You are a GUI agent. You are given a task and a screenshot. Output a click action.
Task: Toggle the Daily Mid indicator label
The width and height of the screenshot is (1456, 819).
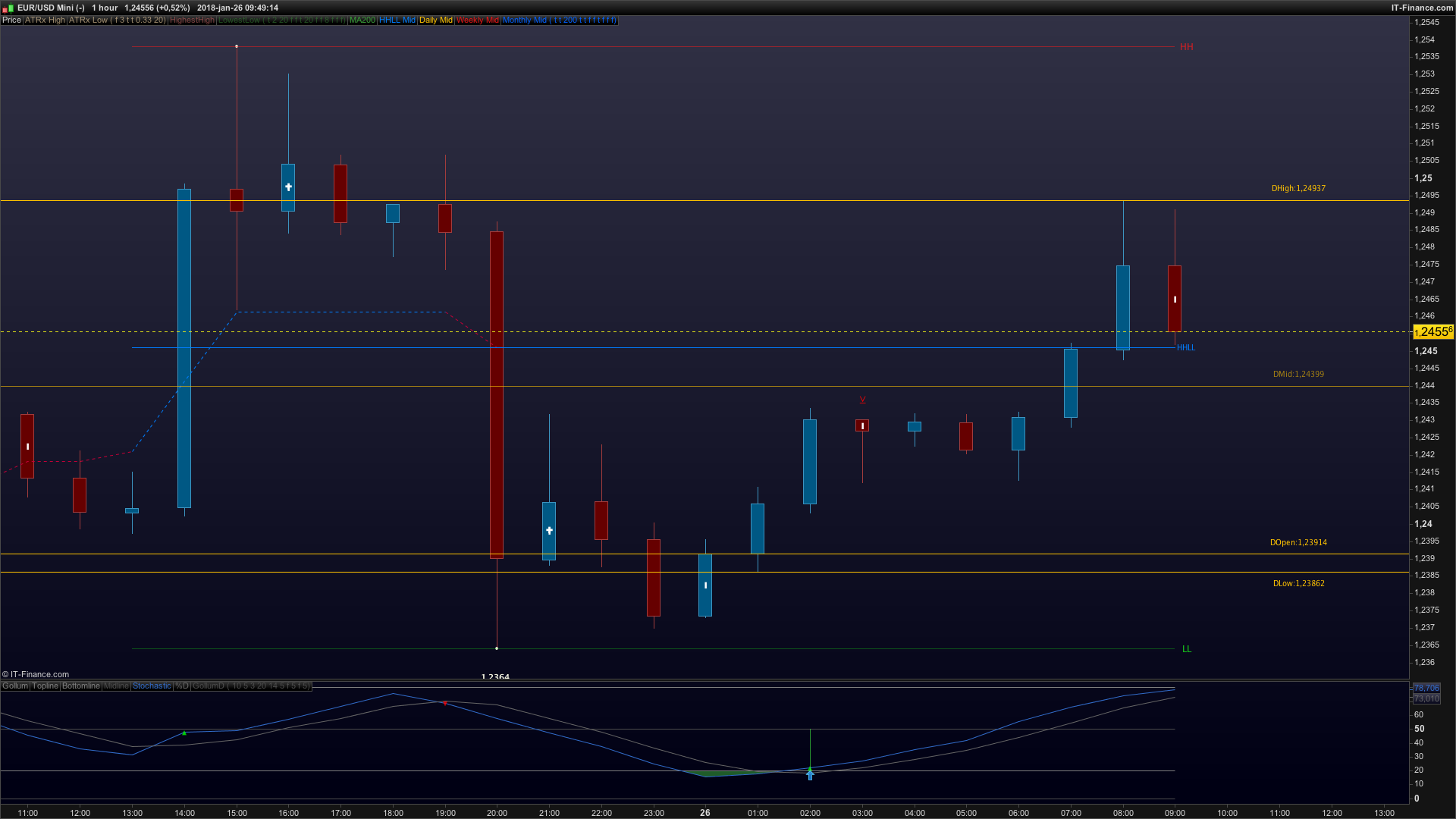click(x=435, y=20)
